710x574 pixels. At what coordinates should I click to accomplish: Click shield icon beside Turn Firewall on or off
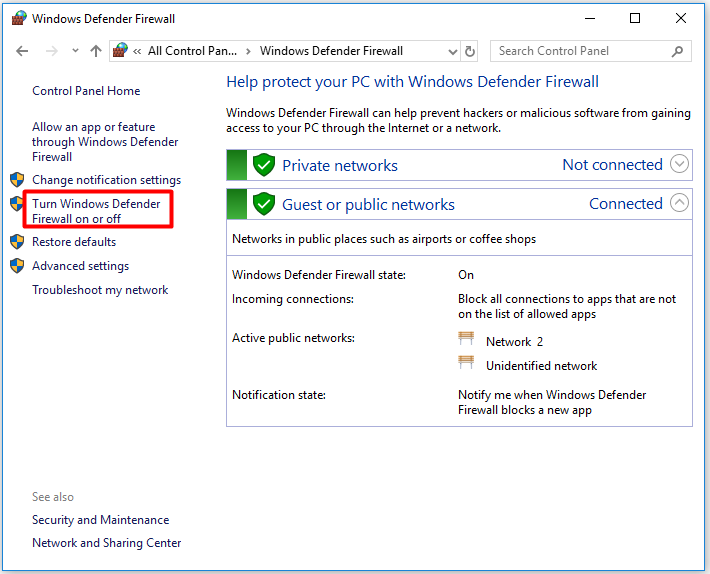click(x=16, y=204)
